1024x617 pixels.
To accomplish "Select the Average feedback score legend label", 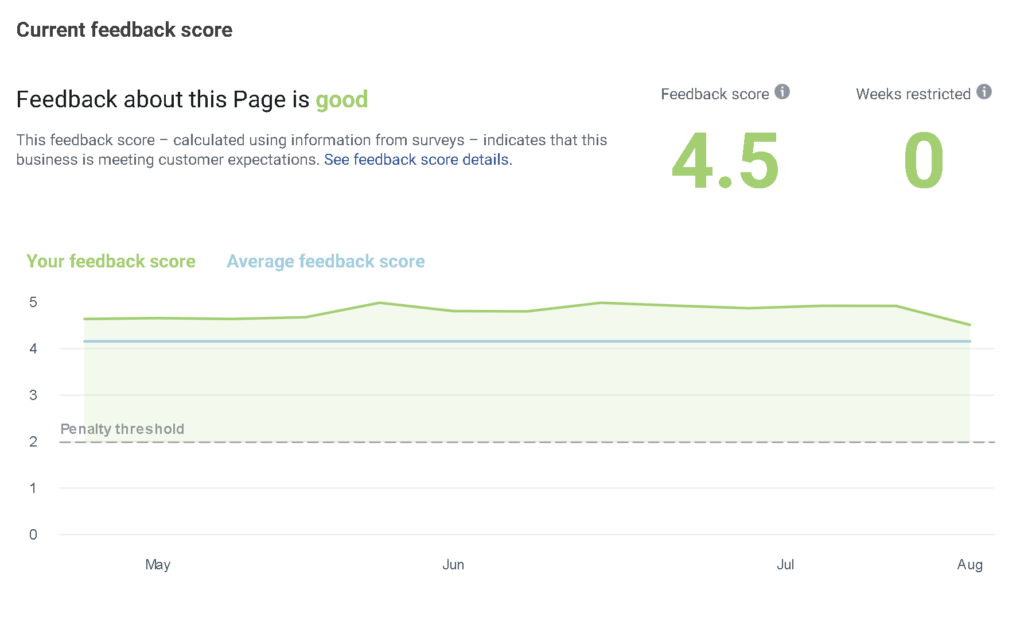I will (326, 261).
